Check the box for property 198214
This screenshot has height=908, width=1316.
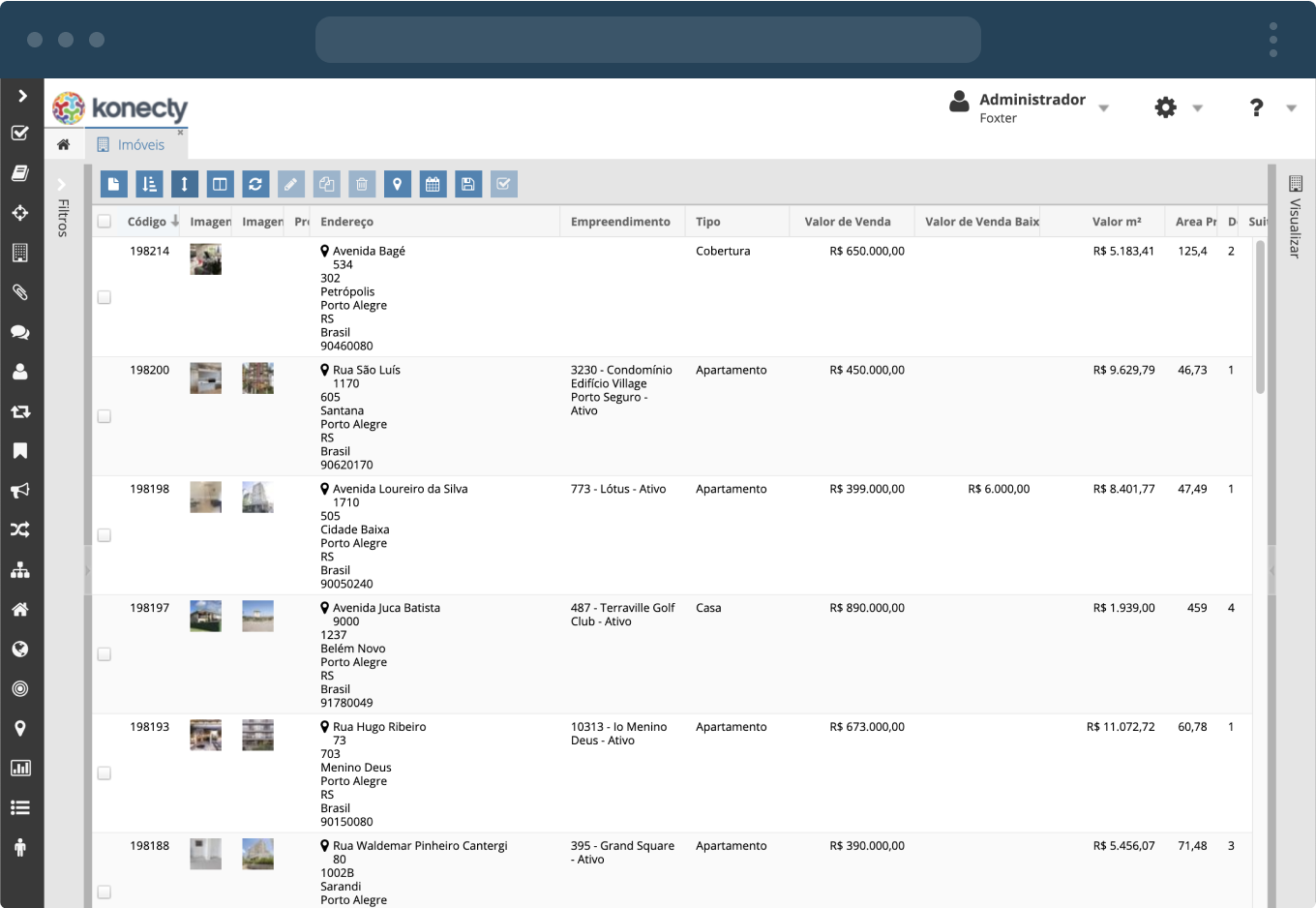coord(105,297)
